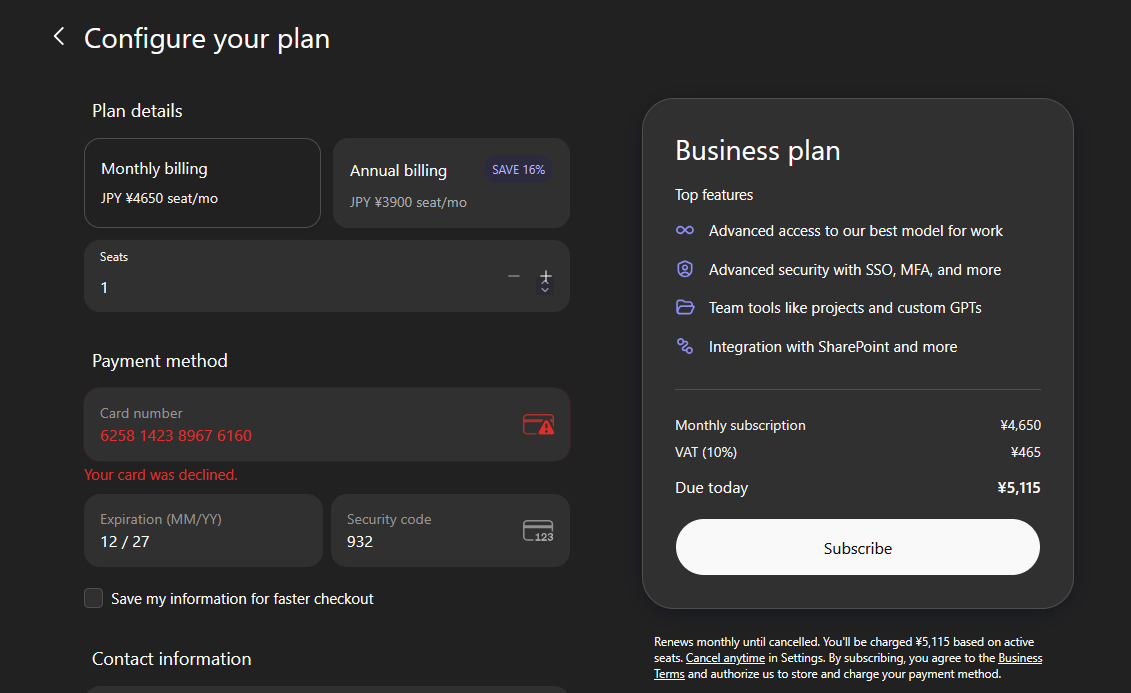
Task: Enable Save my information for faster checkout
Action: [94, 598]
